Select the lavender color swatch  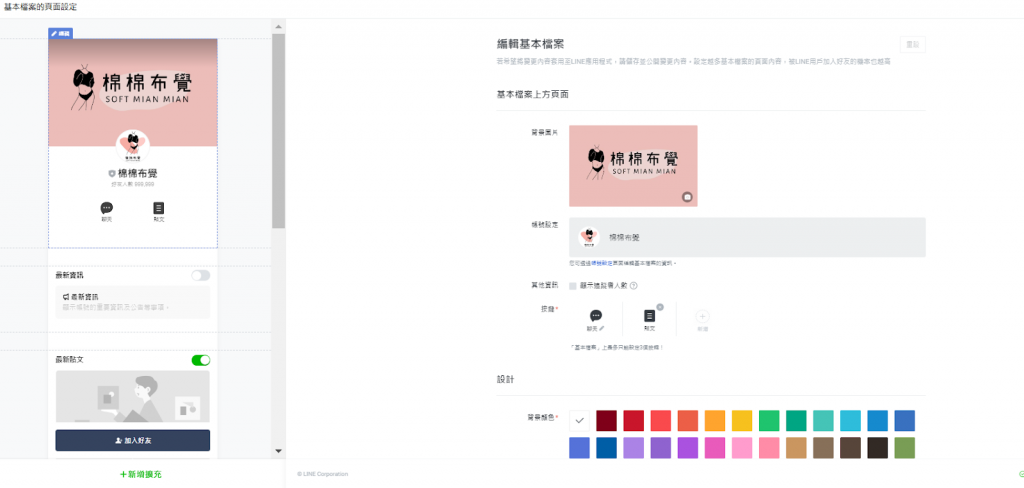(x=633, y=448)
